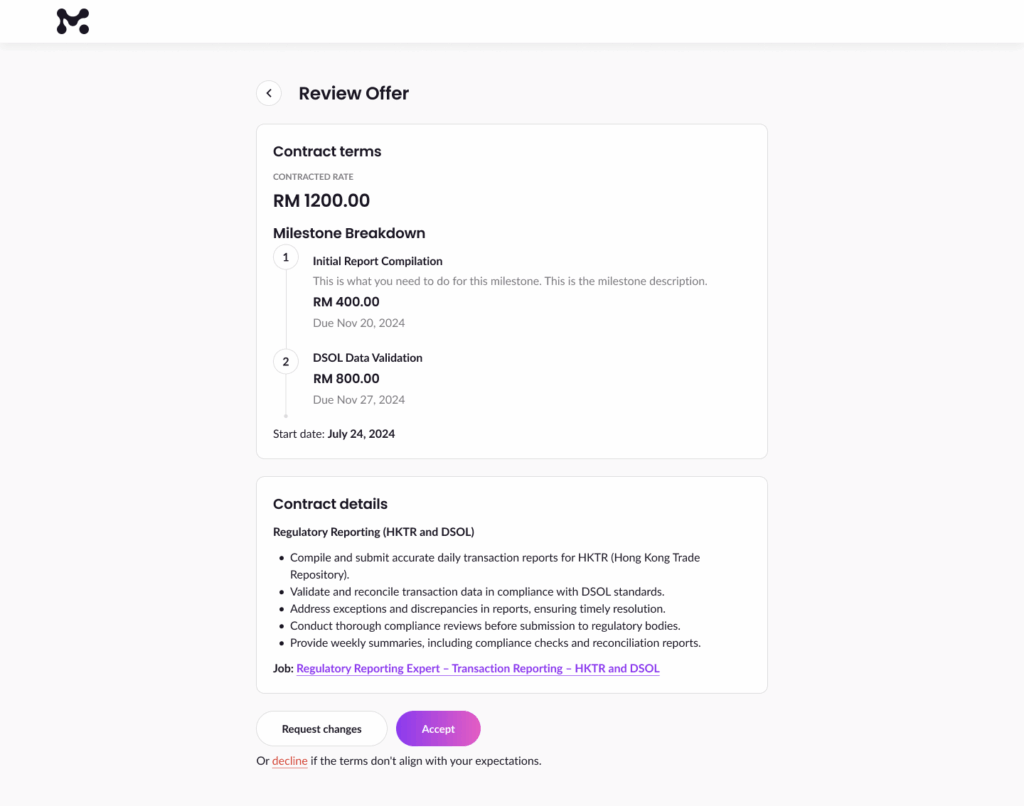Click the RM 1200.00 contracted rate amount
This screenshot has height=806, width=1024.
click(x=321, y=201)
